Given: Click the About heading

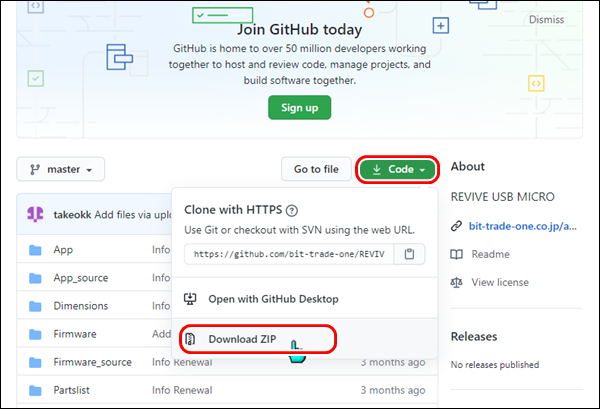Looking at the screenshot, I should point(468,166).
